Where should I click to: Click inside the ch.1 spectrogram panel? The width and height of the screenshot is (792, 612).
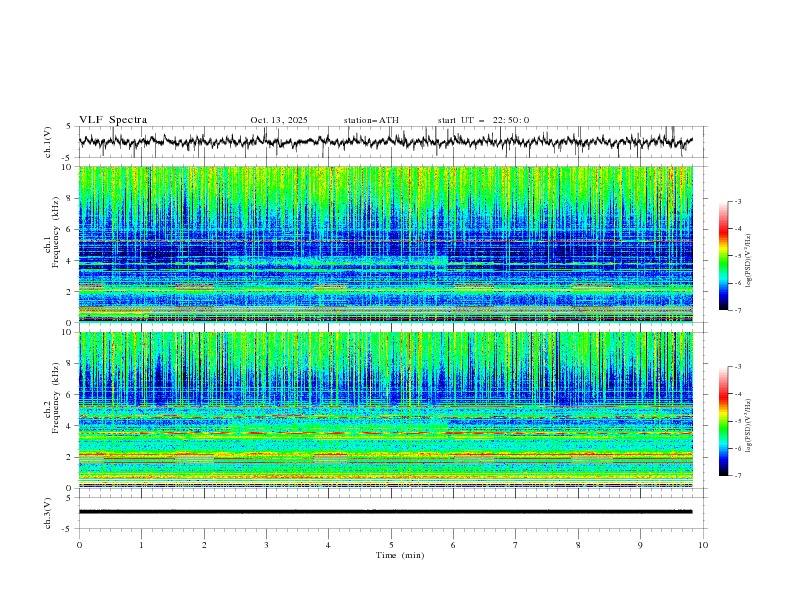385,244
